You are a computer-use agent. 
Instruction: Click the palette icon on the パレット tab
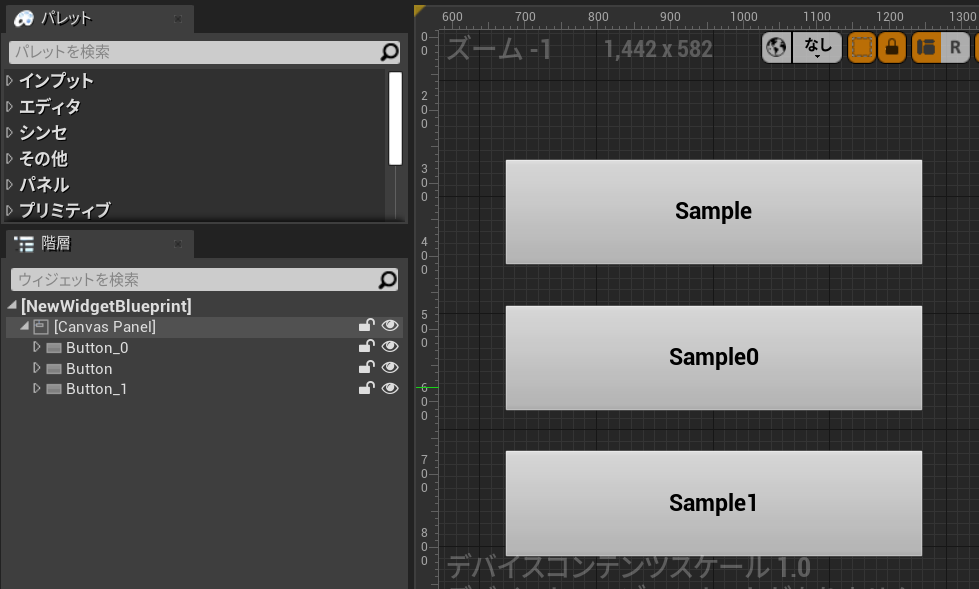24,19
